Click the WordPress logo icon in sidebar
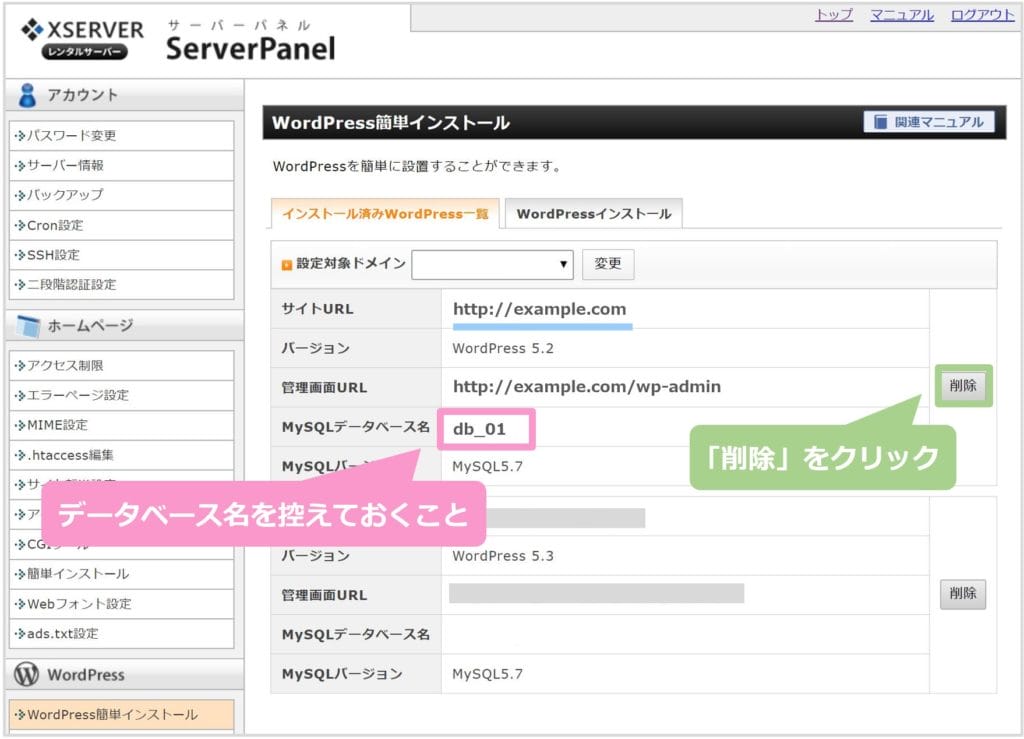The image size is (1024, 739). [27, 675]
